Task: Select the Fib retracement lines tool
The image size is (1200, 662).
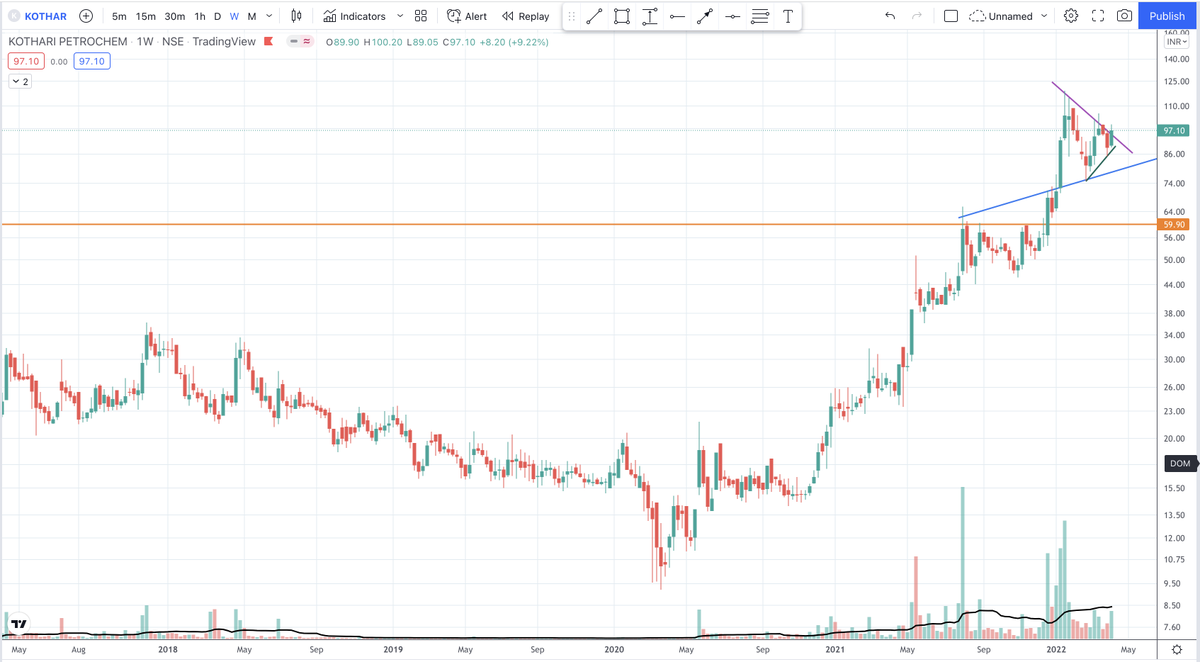Action: (760, 16)
